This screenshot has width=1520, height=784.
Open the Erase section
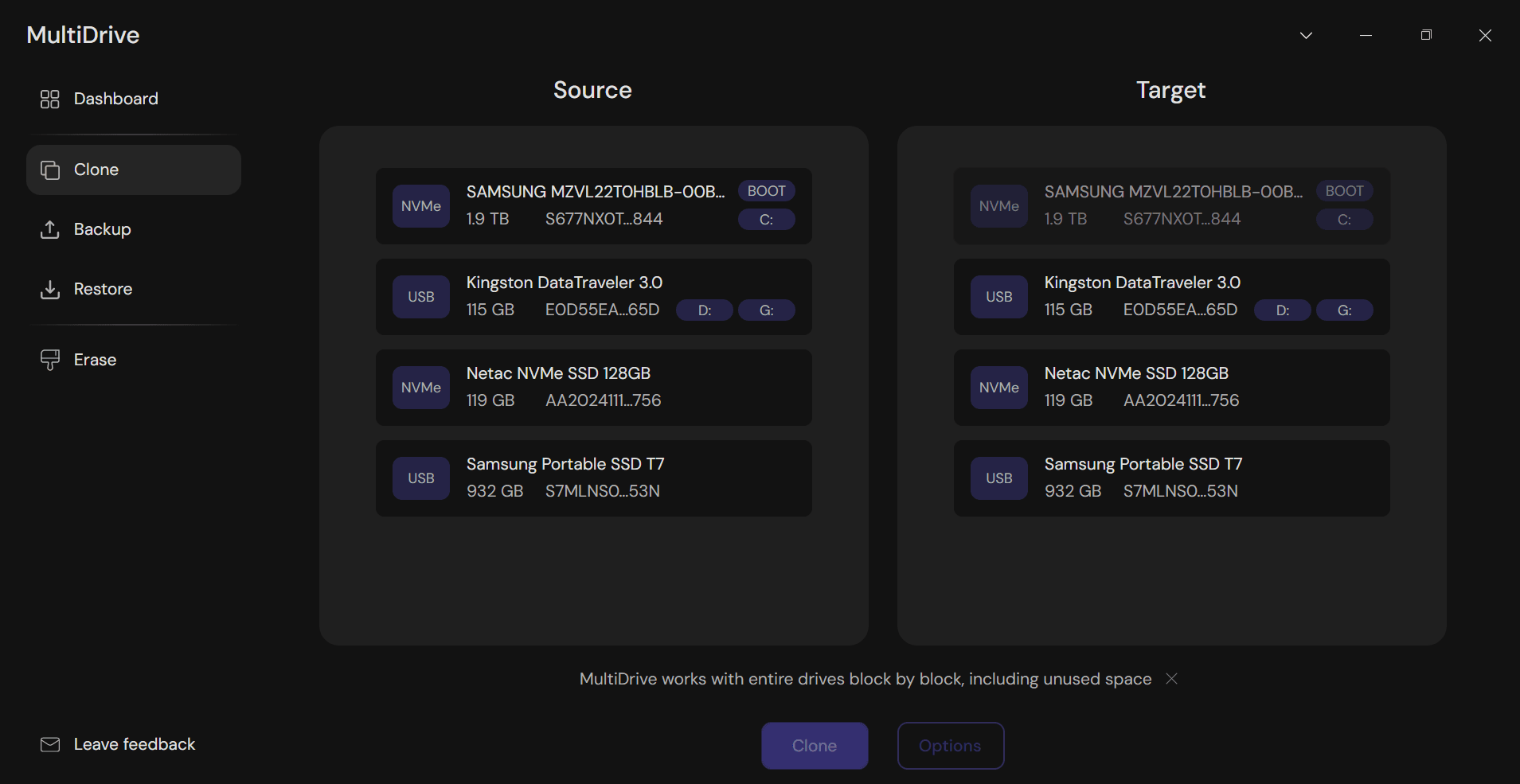coord(134,360)
